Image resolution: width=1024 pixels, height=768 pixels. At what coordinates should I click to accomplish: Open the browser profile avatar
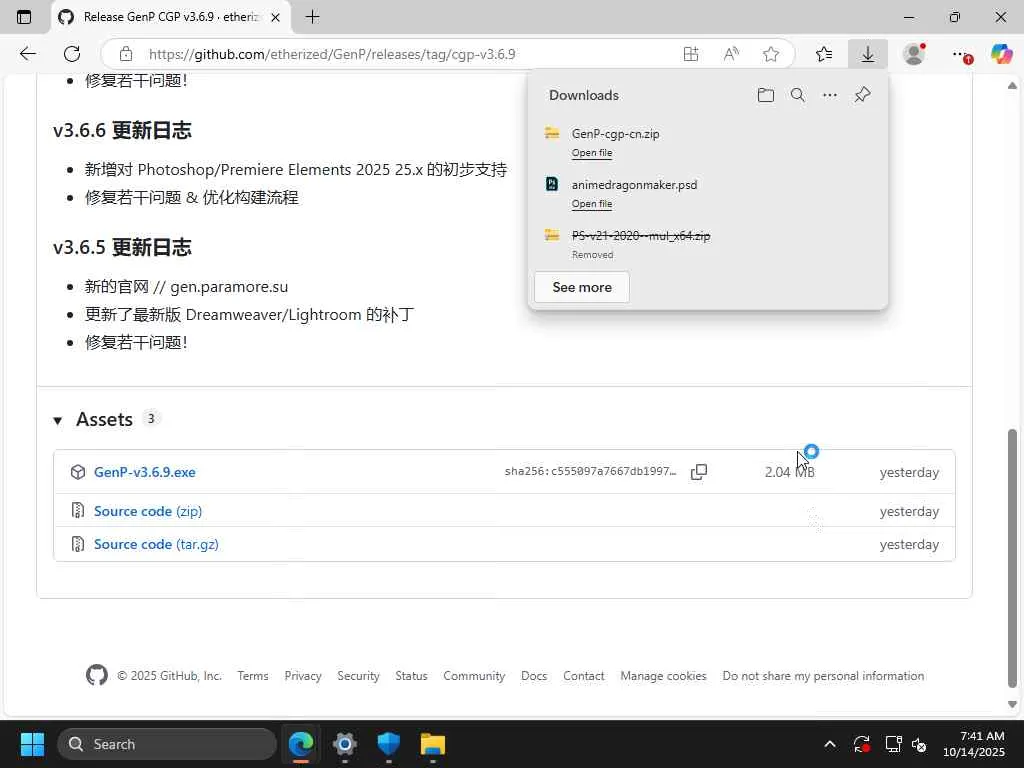pos(914,54)
